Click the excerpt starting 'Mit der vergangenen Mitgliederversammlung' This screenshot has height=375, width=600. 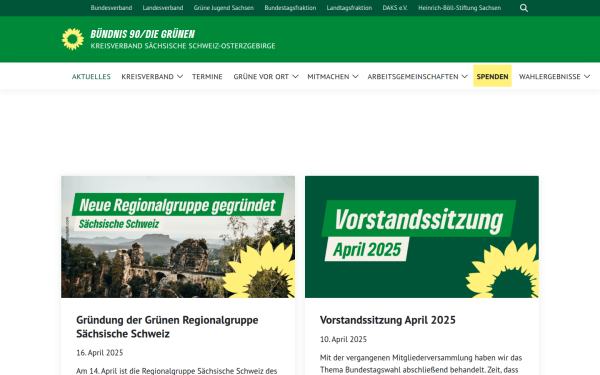[421, 364]
